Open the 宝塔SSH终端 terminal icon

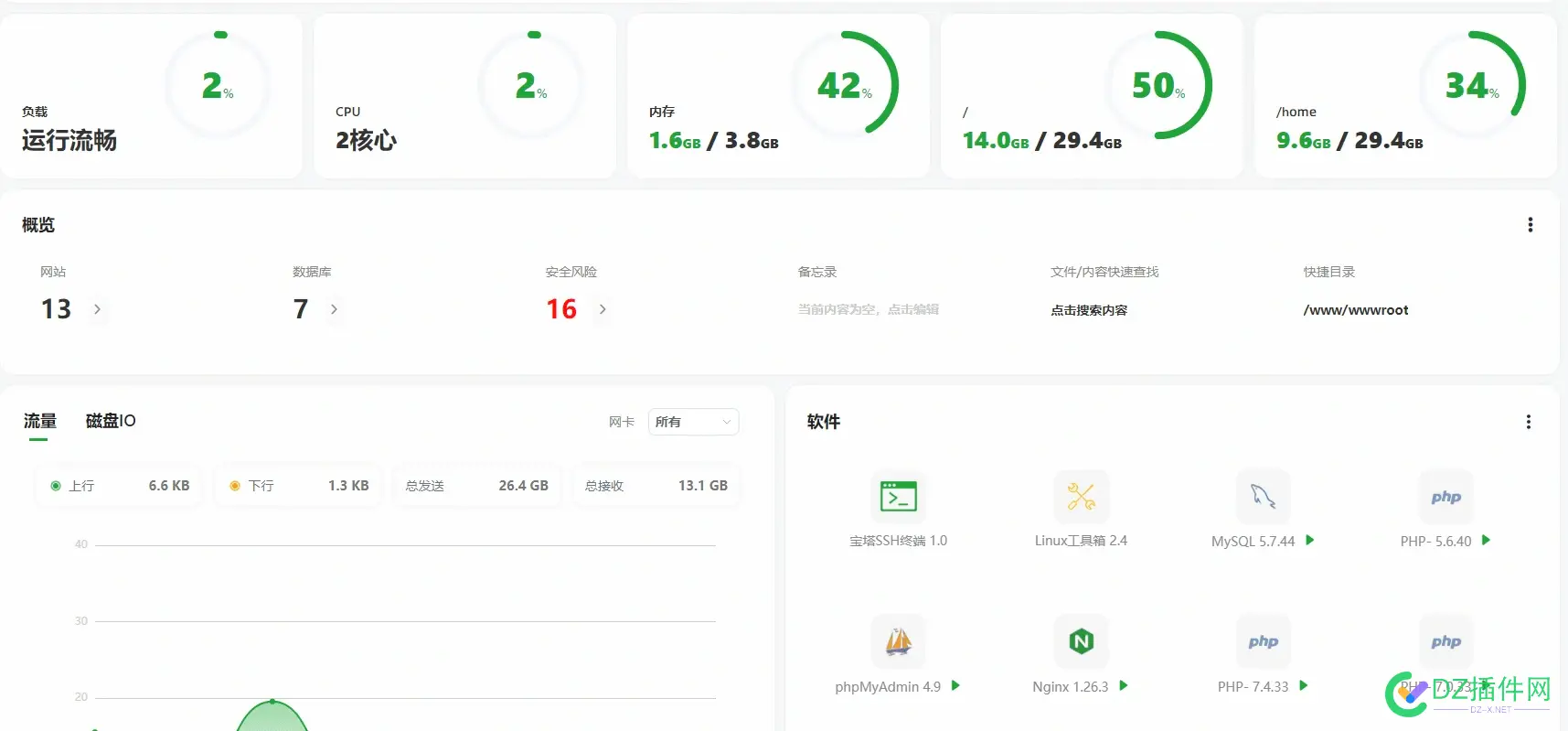click(x=898, y=497)
